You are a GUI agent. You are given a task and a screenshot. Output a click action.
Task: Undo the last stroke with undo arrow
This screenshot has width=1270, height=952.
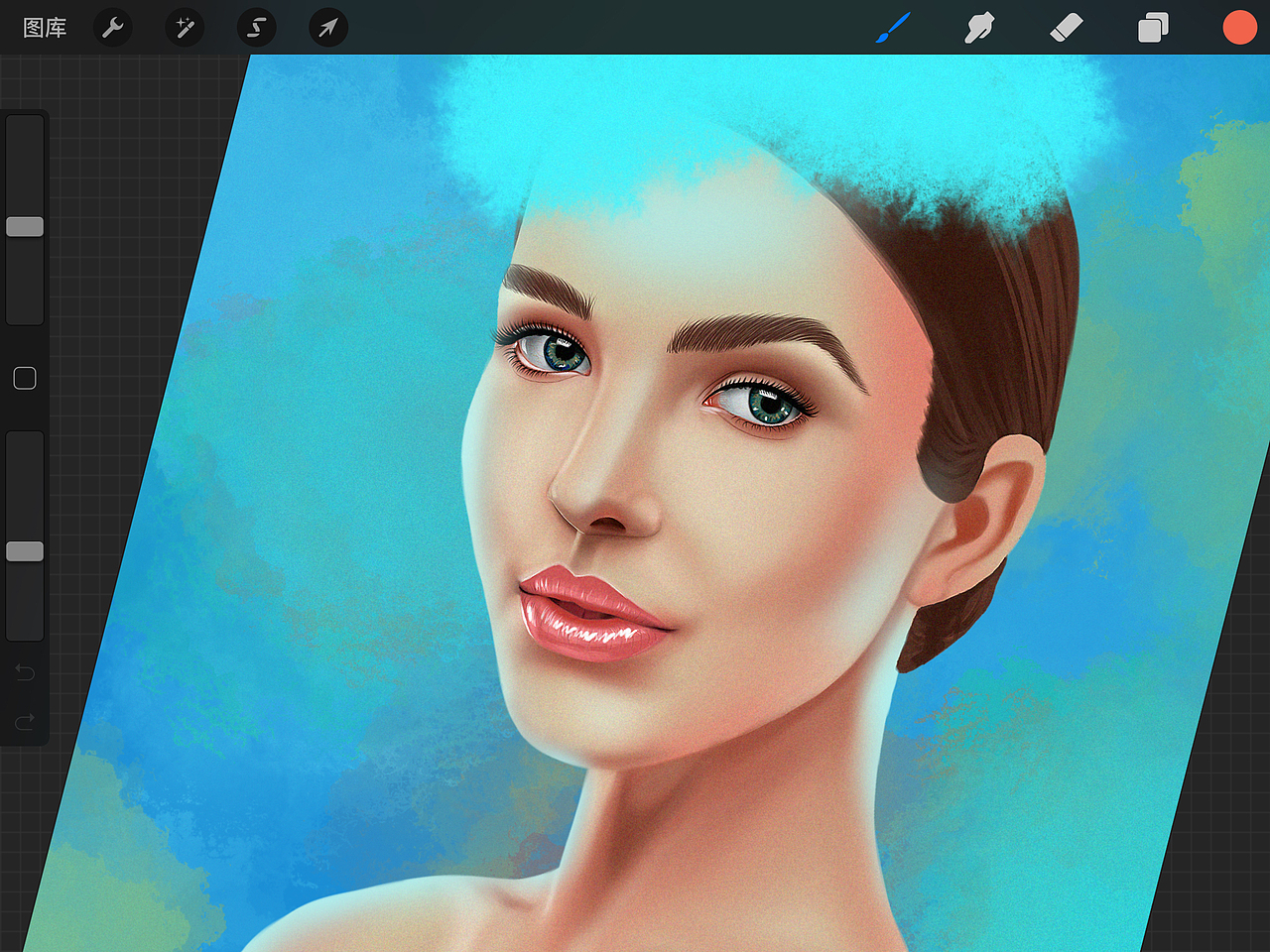click(25, 673)
